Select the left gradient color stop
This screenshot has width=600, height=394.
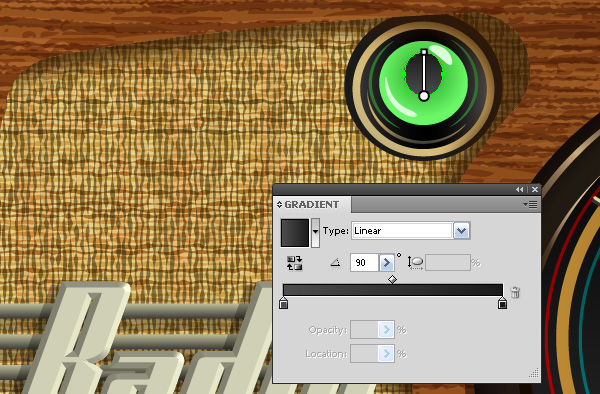pos(283,303)
